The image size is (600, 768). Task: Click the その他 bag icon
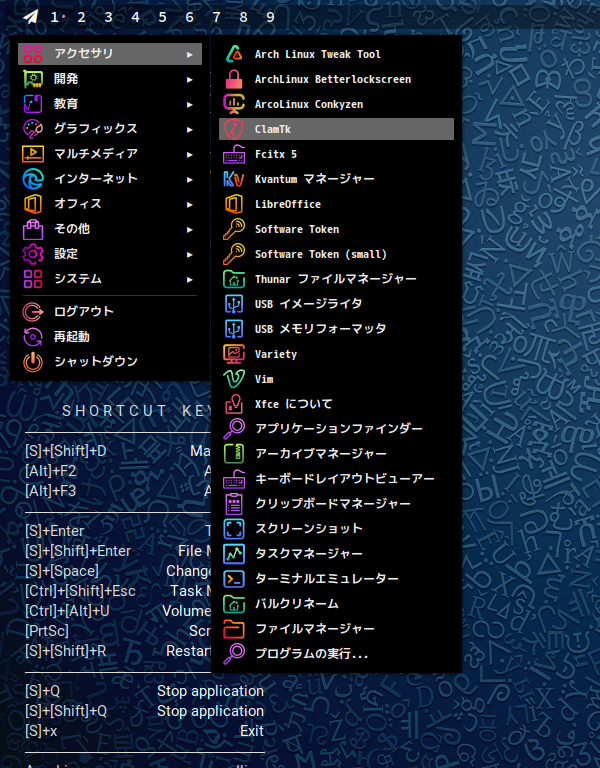(33, 229)
